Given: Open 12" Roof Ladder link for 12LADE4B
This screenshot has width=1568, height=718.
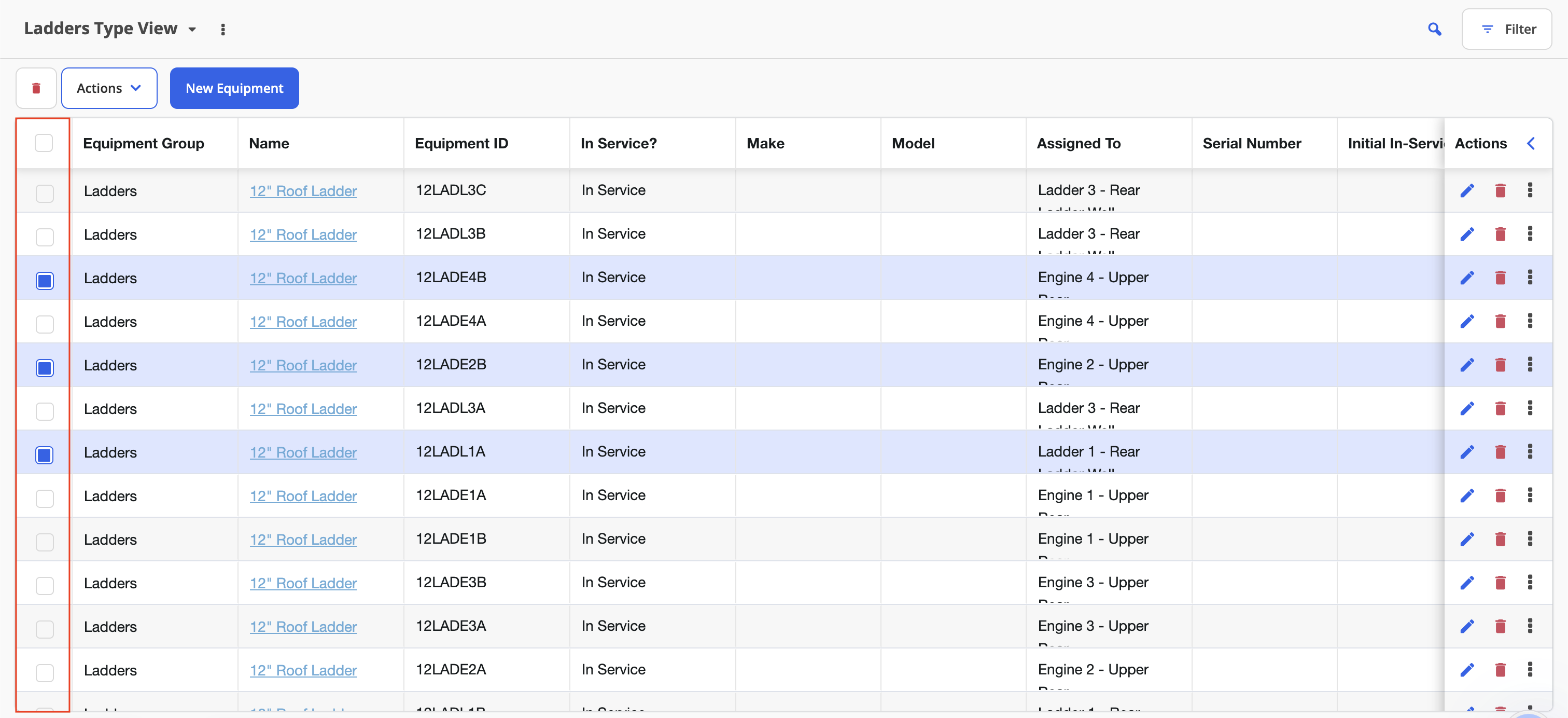Looking at the screenshot, I should click(x=303, y=278).
